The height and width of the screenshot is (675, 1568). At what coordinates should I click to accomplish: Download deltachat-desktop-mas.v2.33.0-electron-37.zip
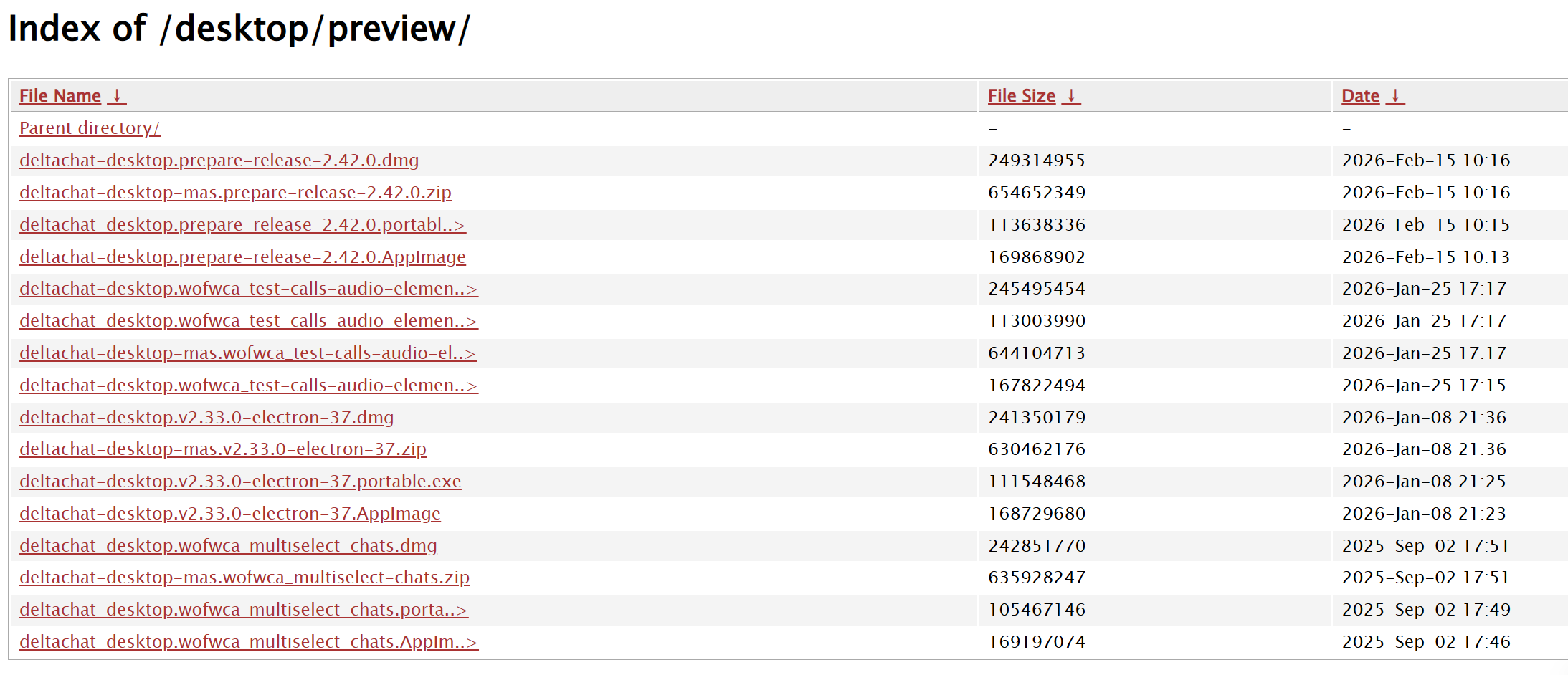222,449
